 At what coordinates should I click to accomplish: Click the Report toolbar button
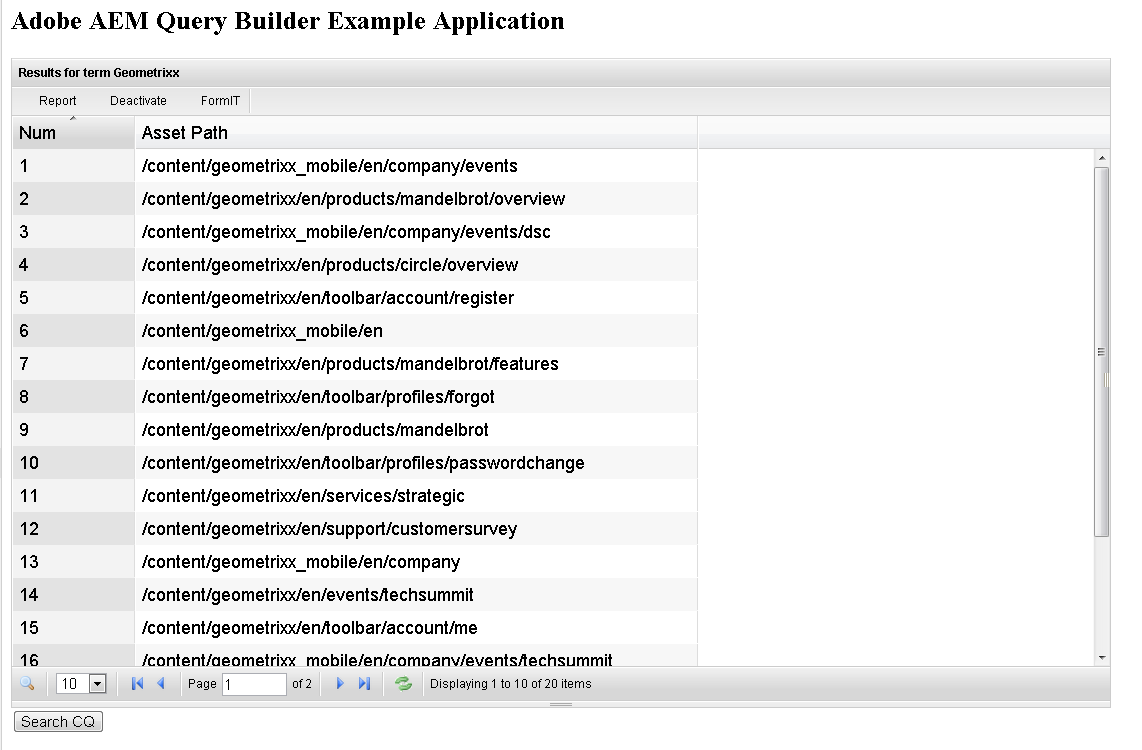58,100
